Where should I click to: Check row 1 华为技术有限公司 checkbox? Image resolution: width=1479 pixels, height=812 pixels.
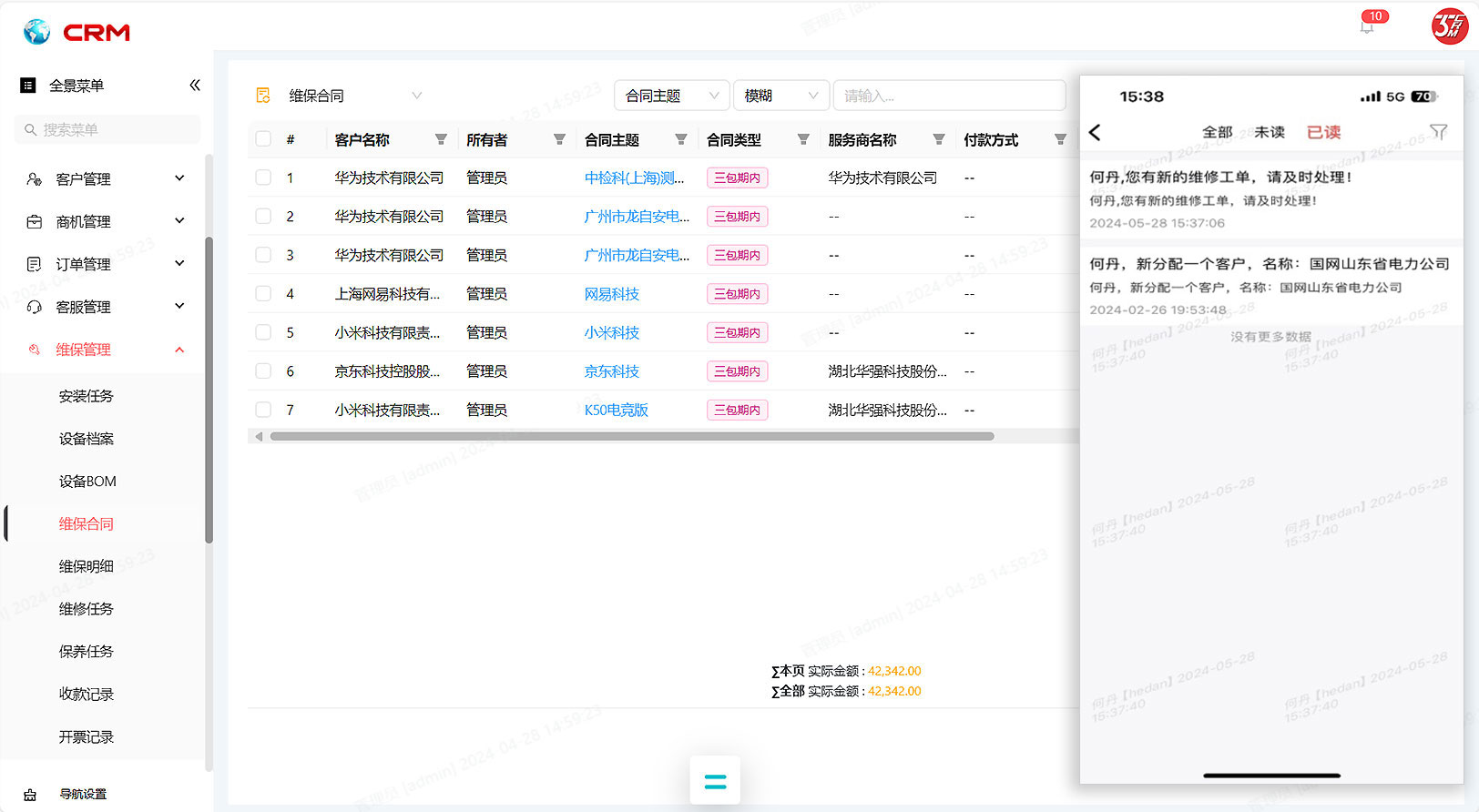click(263, 178)
